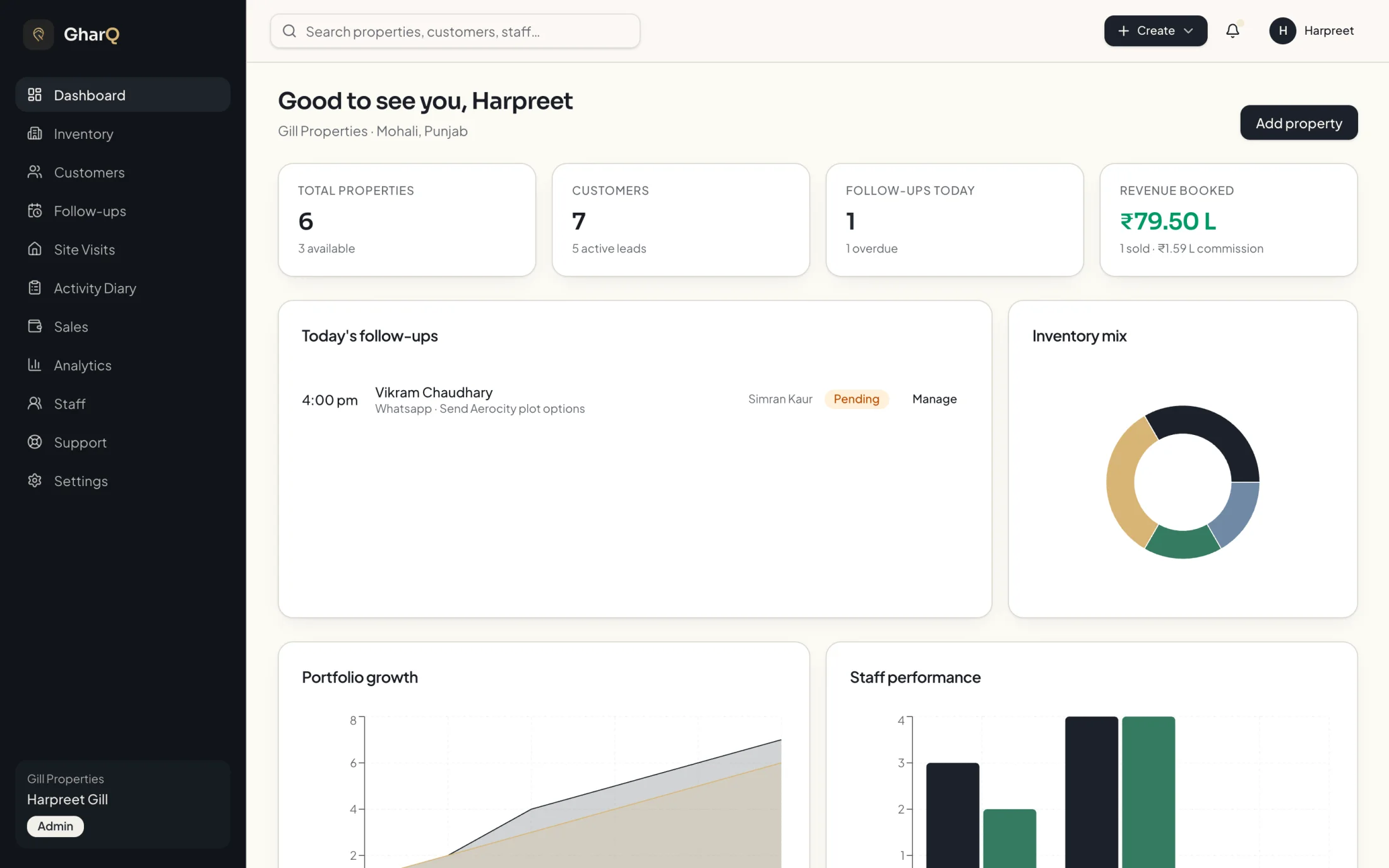Open the Inventory page

123,133
